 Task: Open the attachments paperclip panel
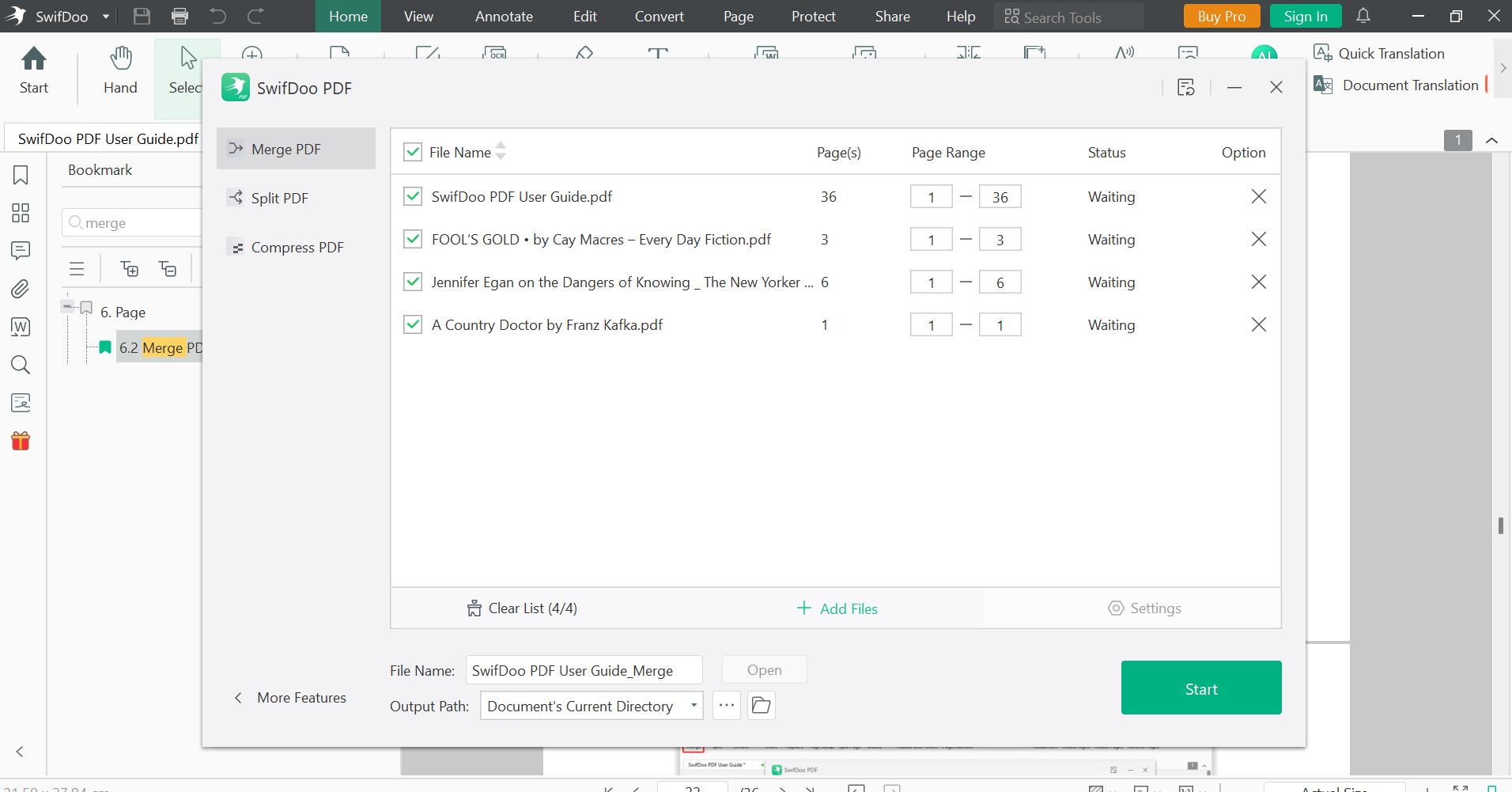click(20, 289)
